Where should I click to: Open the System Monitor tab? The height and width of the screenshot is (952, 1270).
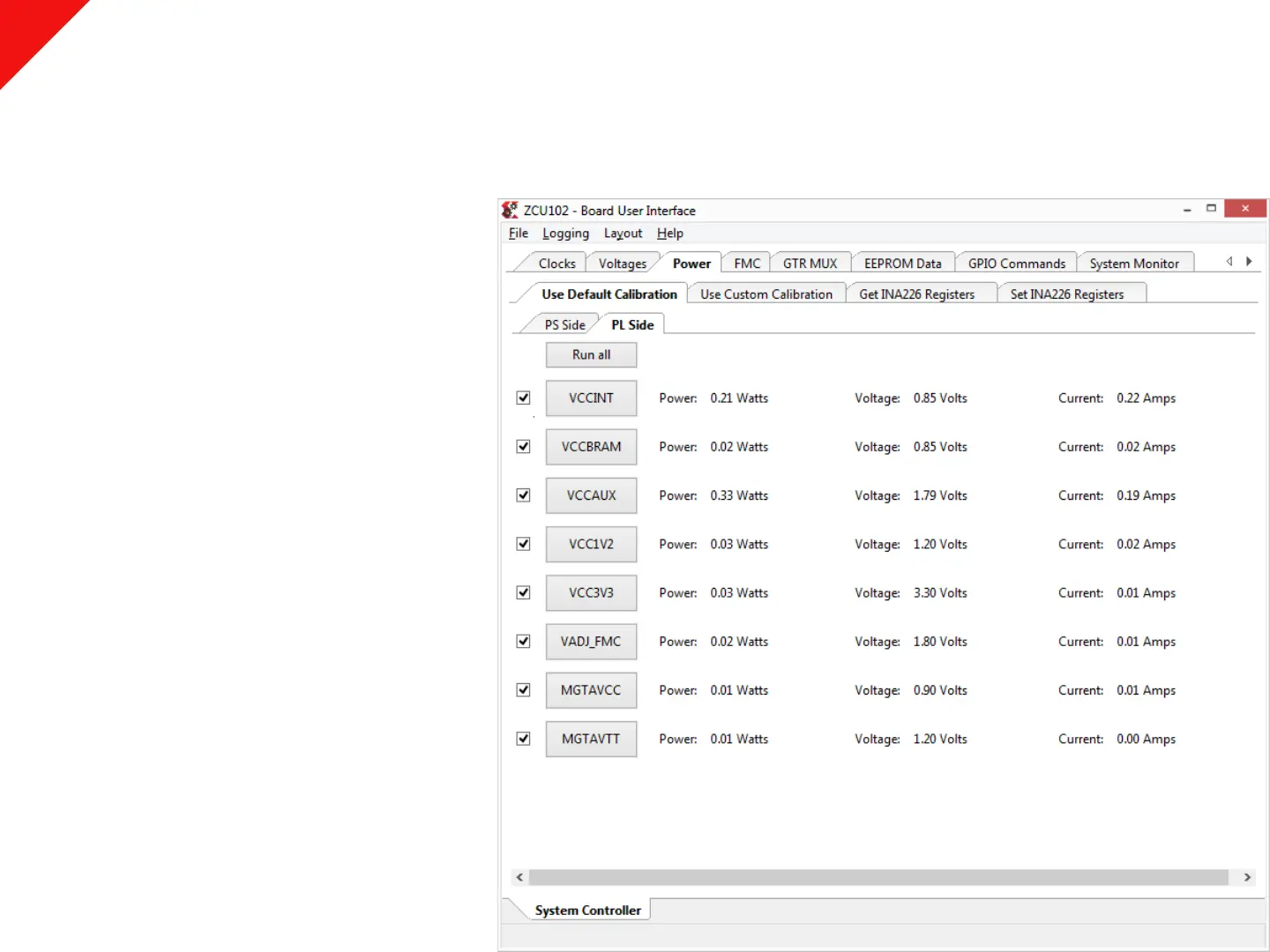tap(1134, 264)
